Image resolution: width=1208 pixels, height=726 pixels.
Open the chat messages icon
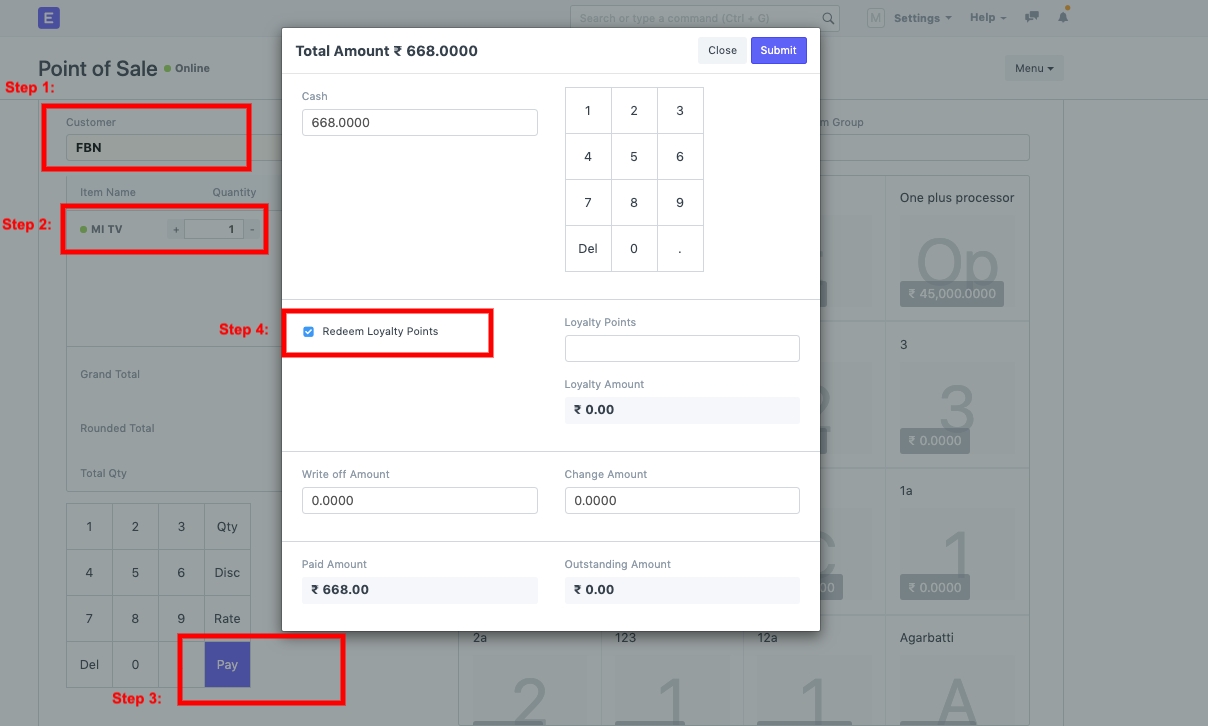pyautogui.click(x=1032, y=17)
